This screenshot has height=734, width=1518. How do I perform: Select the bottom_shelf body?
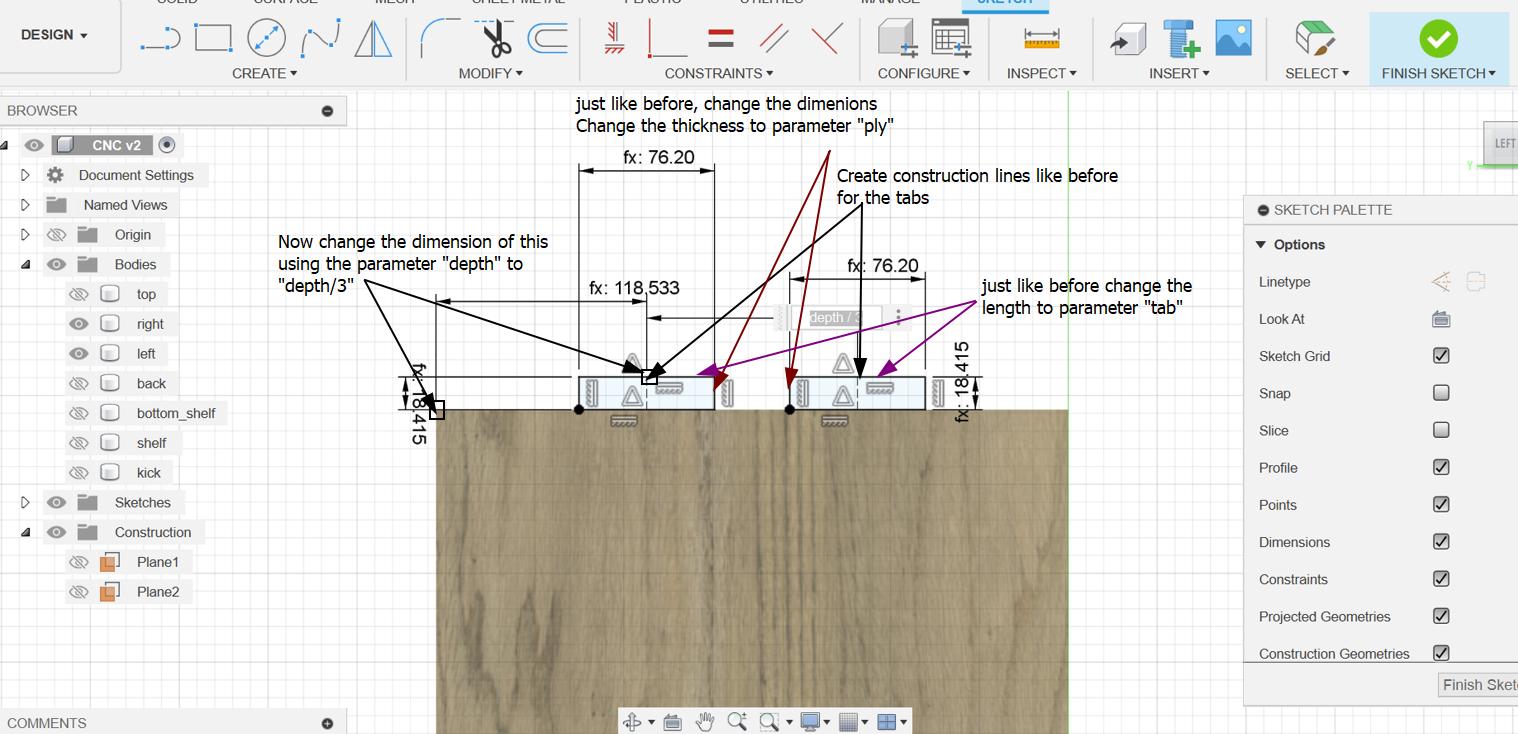pos(176,413)
